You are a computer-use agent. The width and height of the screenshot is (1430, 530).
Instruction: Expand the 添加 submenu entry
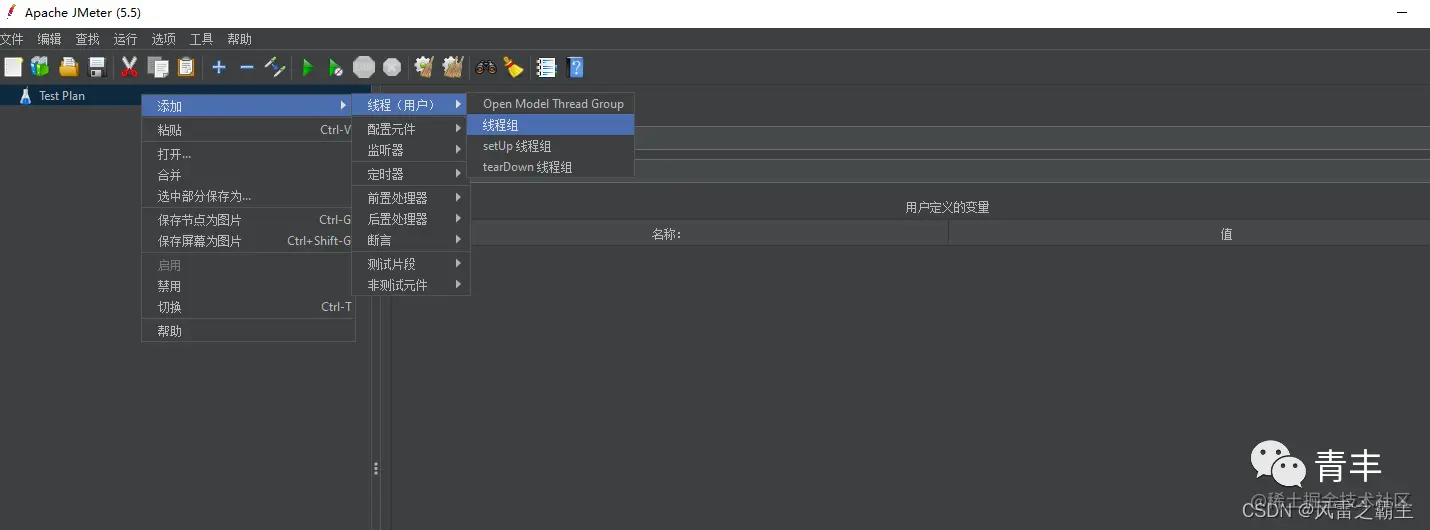pos(248,105)
